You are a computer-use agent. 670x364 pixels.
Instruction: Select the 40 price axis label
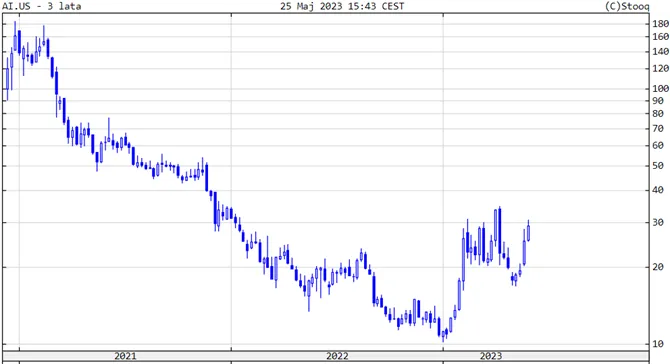(658, 190)
